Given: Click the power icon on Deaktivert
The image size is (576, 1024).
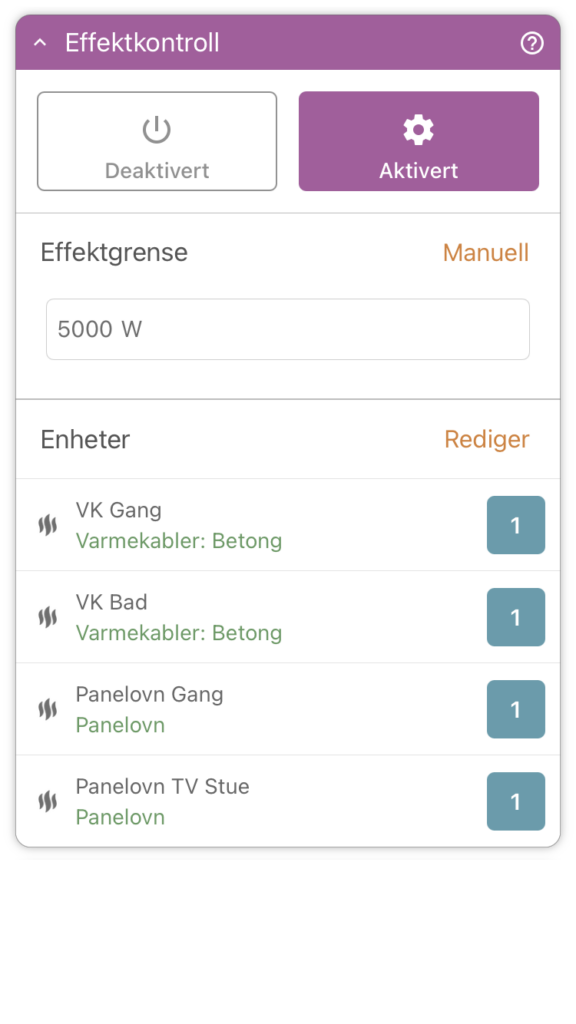Looking at the screenshot, I should 157,129.
